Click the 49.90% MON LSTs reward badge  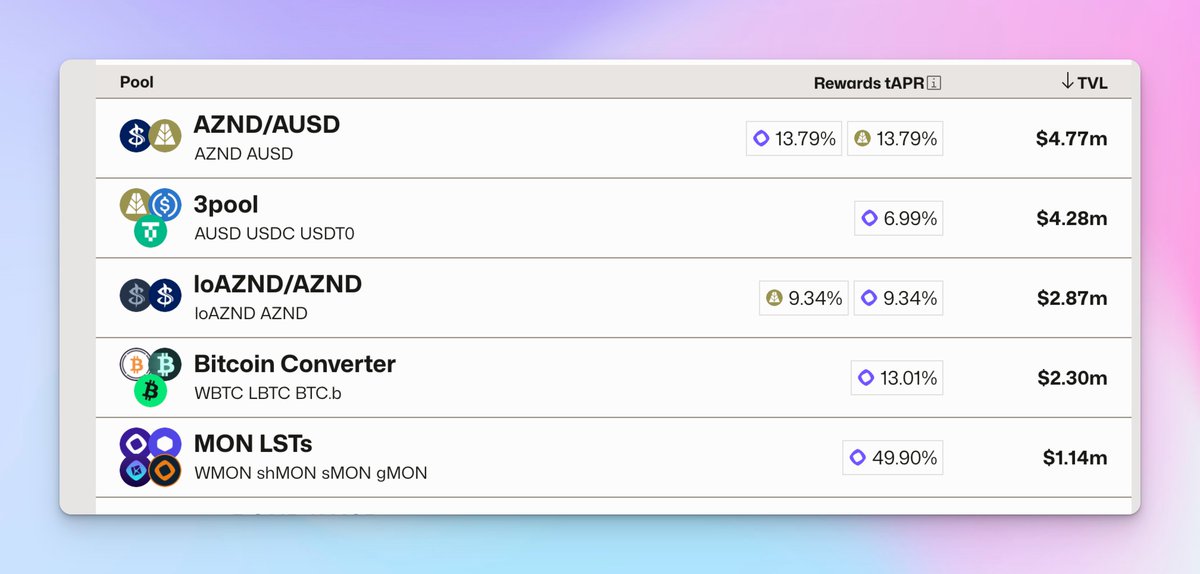pyautogui.click(x=893, y=458)
